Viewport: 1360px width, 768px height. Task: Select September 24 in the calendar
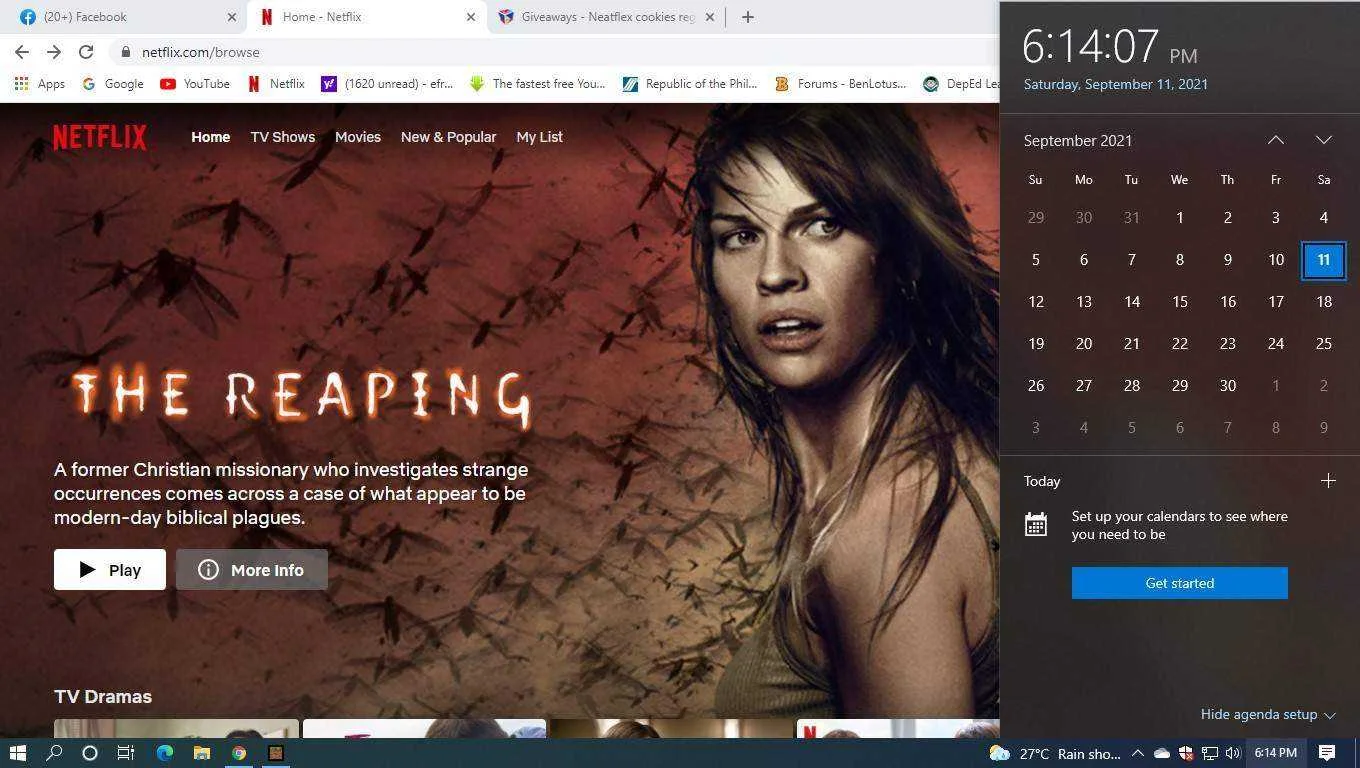point(1276,344)
